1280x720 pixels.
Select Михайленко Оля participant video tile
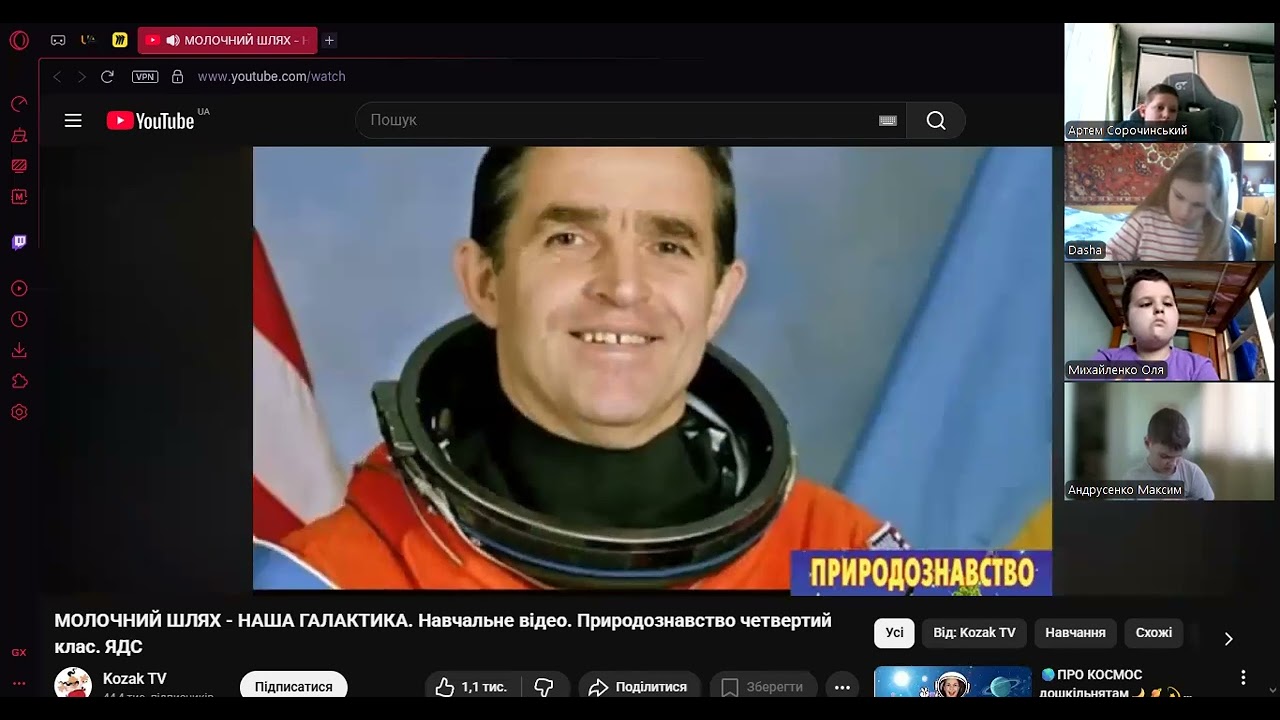pyautogui.click(x=1169, y=321)
